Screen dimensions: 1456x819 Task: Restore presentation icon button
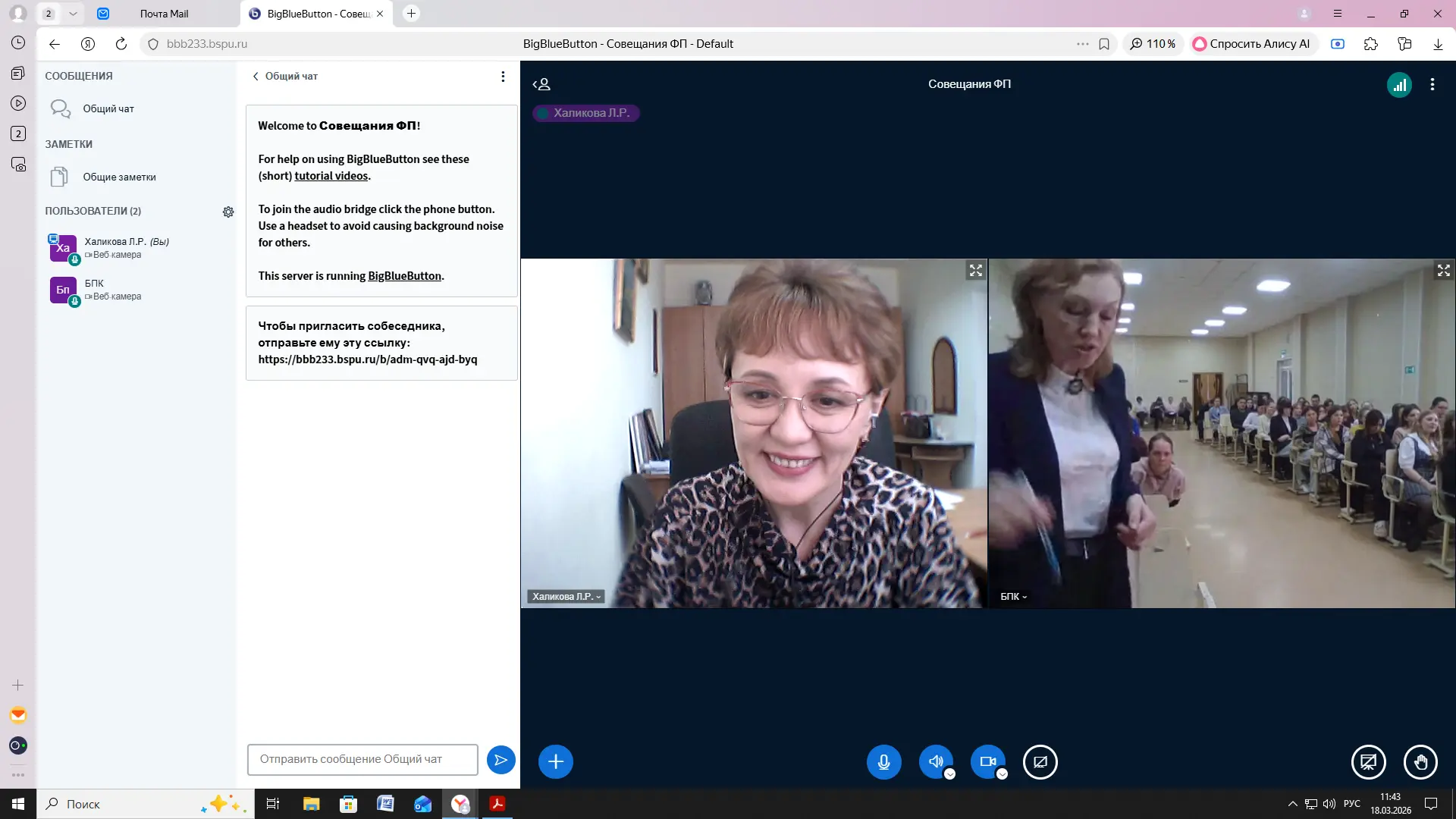click(1368, 761)
